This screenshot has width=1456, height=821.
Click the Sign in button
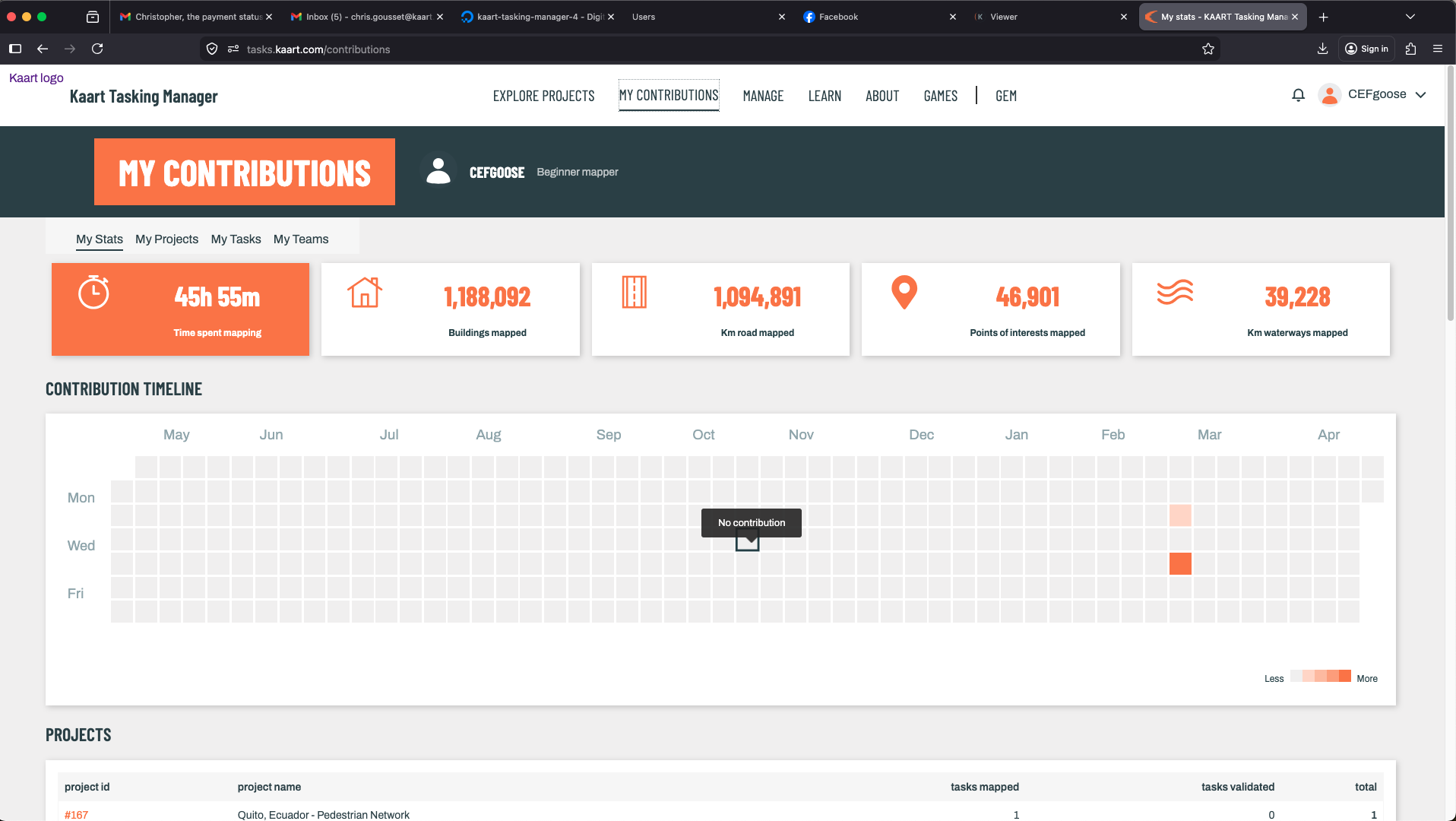click(x=1366, y=49)
